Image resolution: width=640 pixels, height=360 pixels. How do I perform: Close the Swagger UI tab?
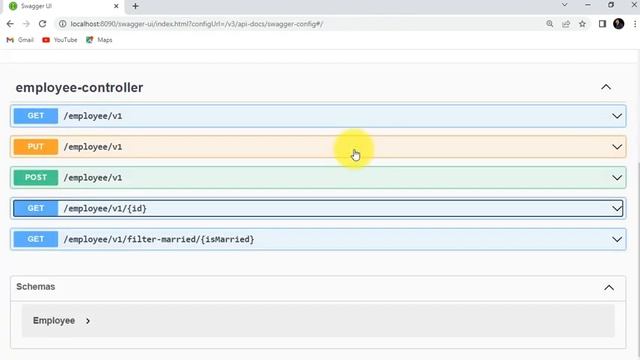coord(116,6)
